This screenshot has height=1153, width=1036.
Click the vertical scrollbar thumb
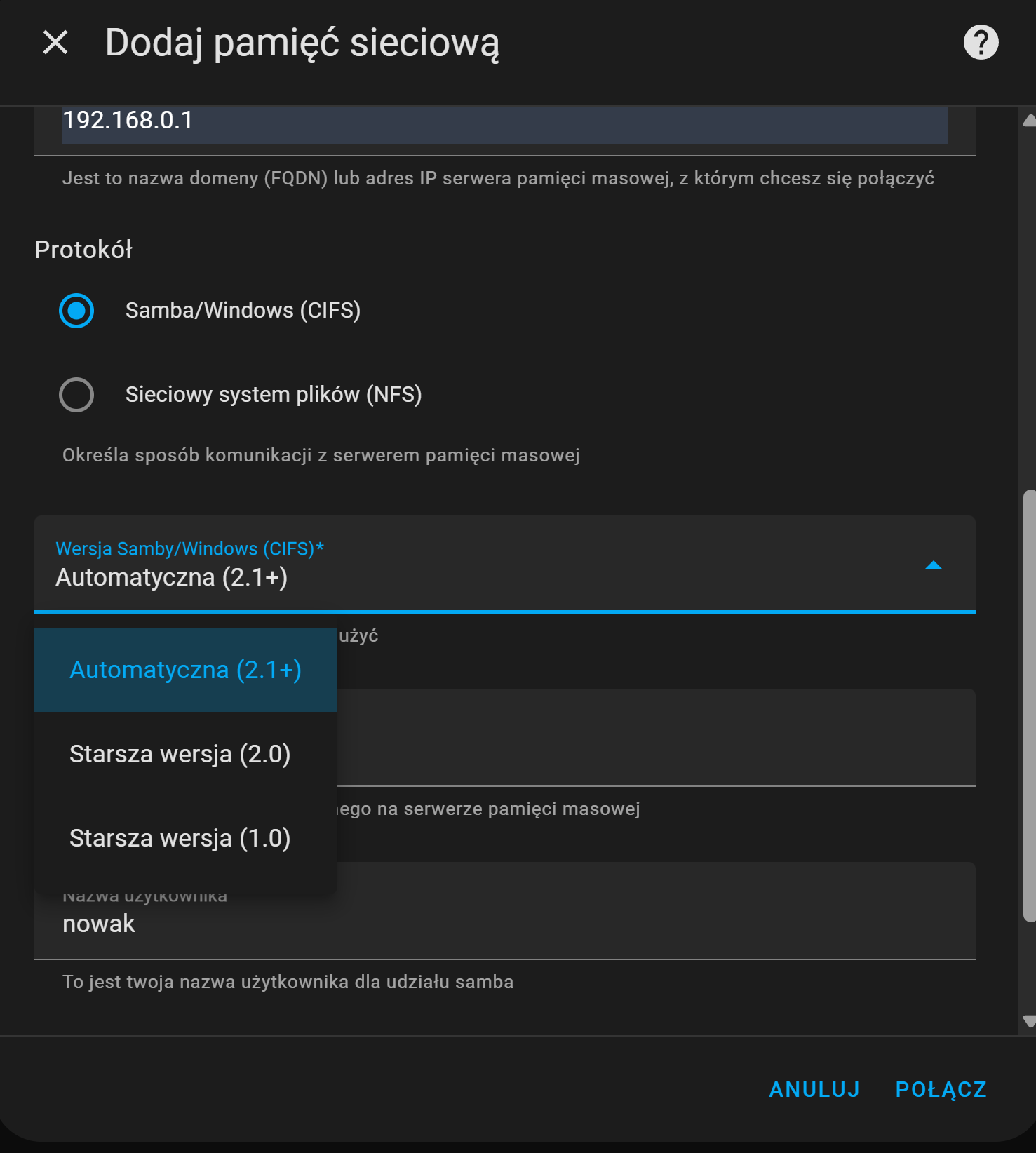tap(1028, 701)
